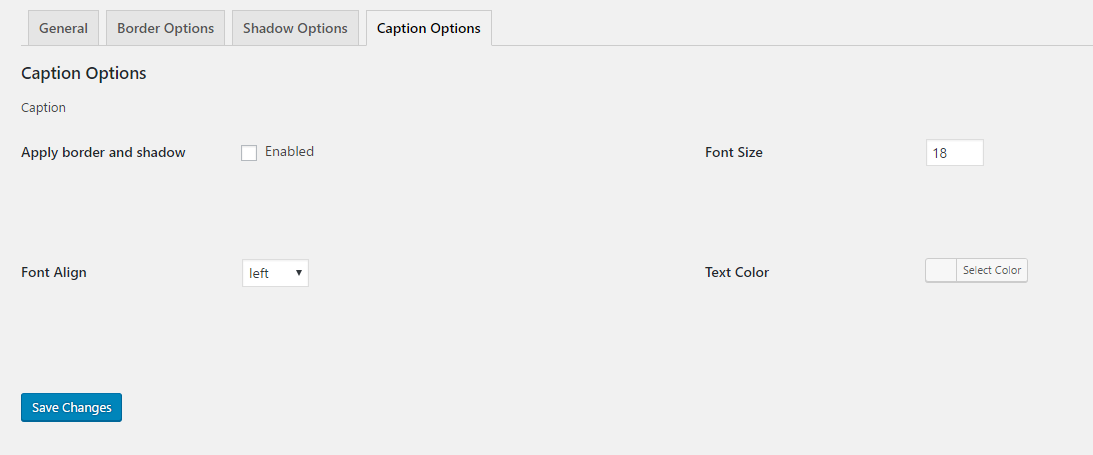Click the Text Color swatch preview
This screenshot has height=455, width=1093.
click(941, 271)
